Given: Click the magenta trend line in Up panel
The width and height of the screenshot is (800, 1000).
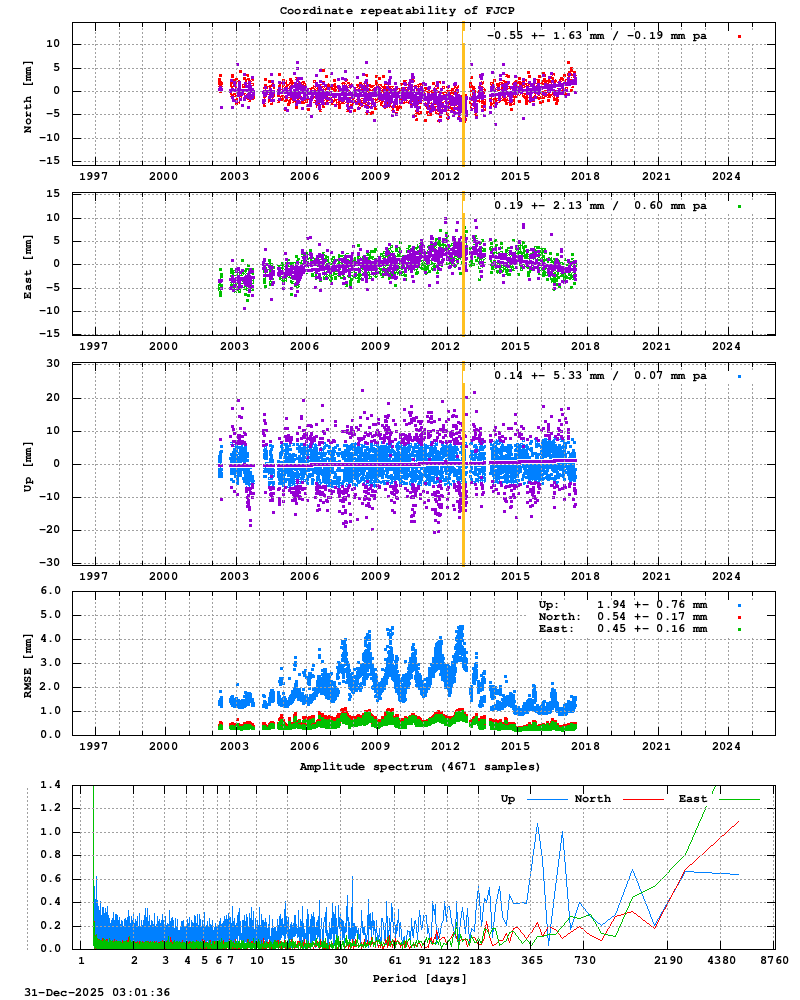Looking at the screenshot, I should [x=350, y=463].
